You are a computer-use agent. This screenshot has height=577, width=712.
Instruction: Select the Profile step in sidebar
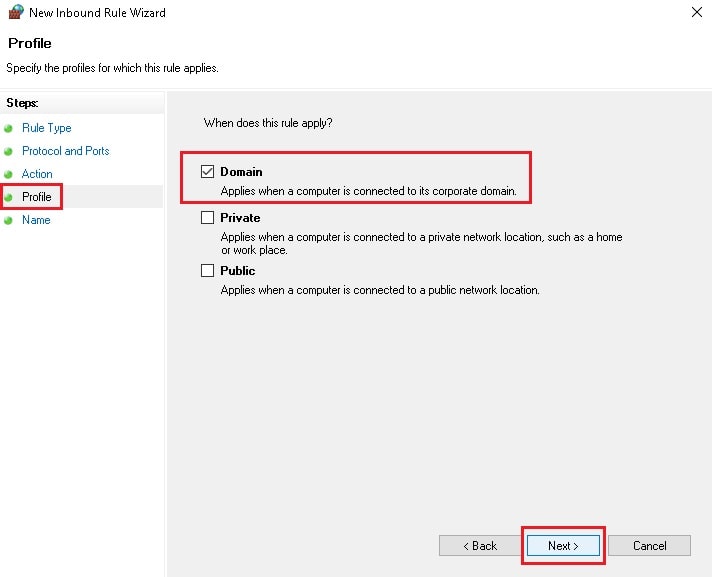[x=37, y=197]
